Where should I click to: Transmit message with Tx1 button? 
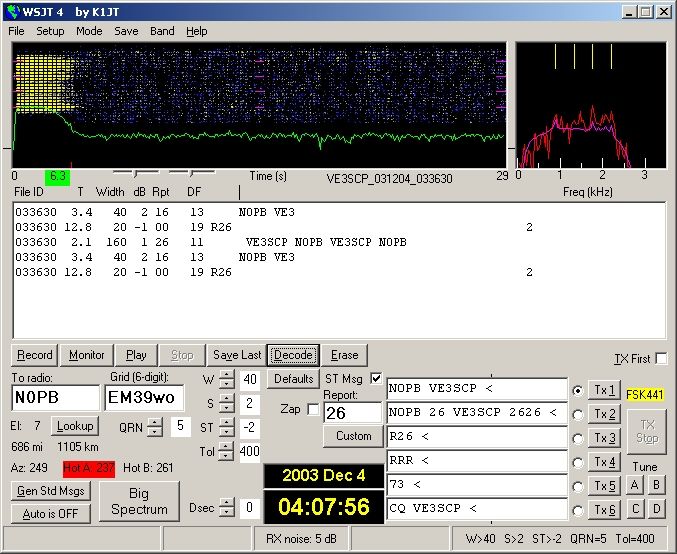point(604,390)
